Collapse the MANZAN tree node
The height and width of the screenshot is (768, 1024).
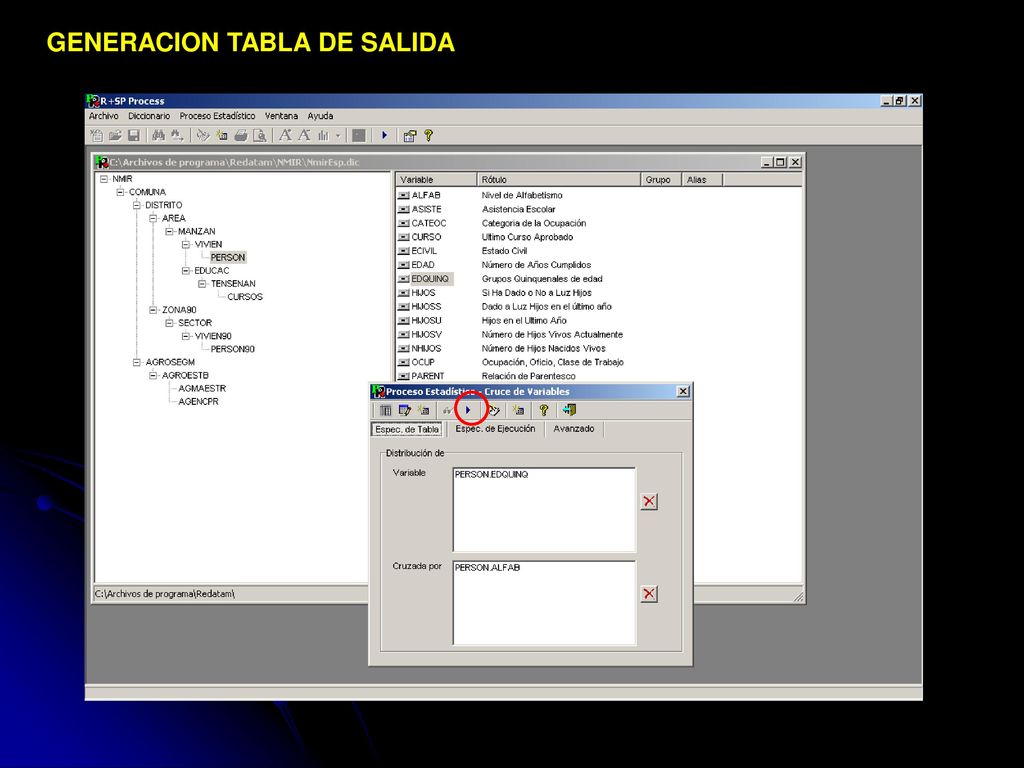(x=170, y=231)
